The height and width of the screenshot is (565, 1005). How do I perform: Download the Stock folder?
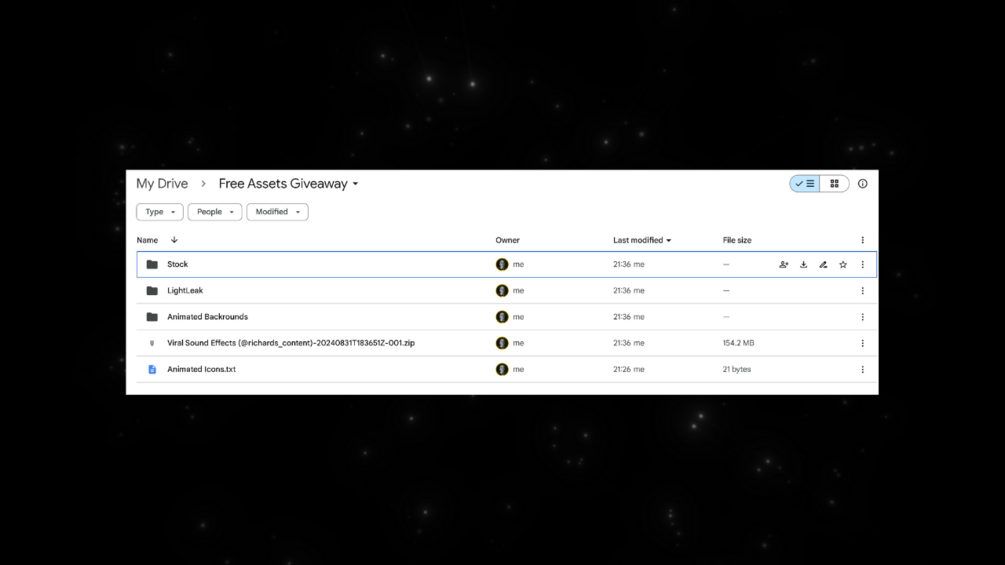click(x=803, y=265)
